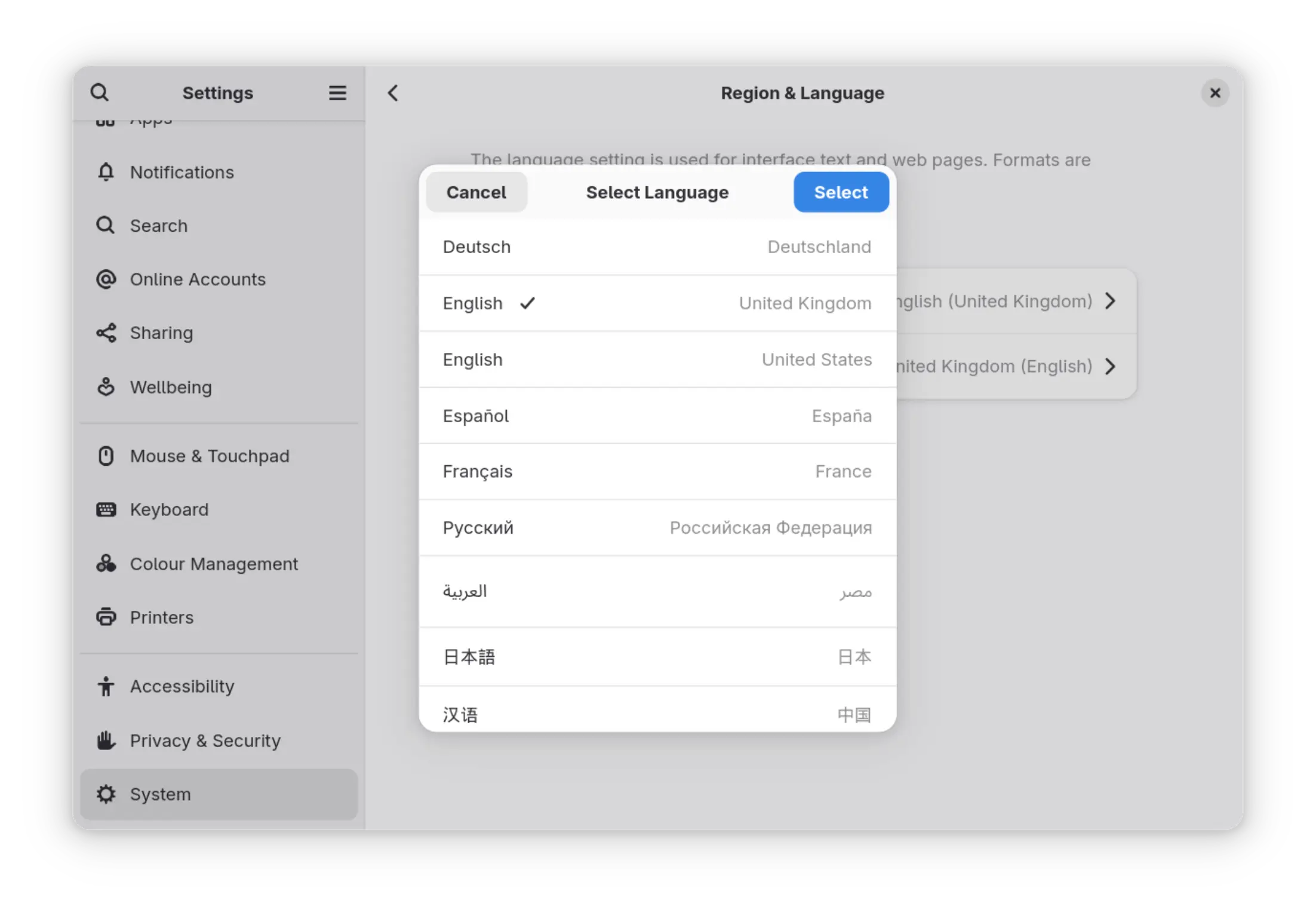Click the Keyboard icon in sidebar

point(106,509)
